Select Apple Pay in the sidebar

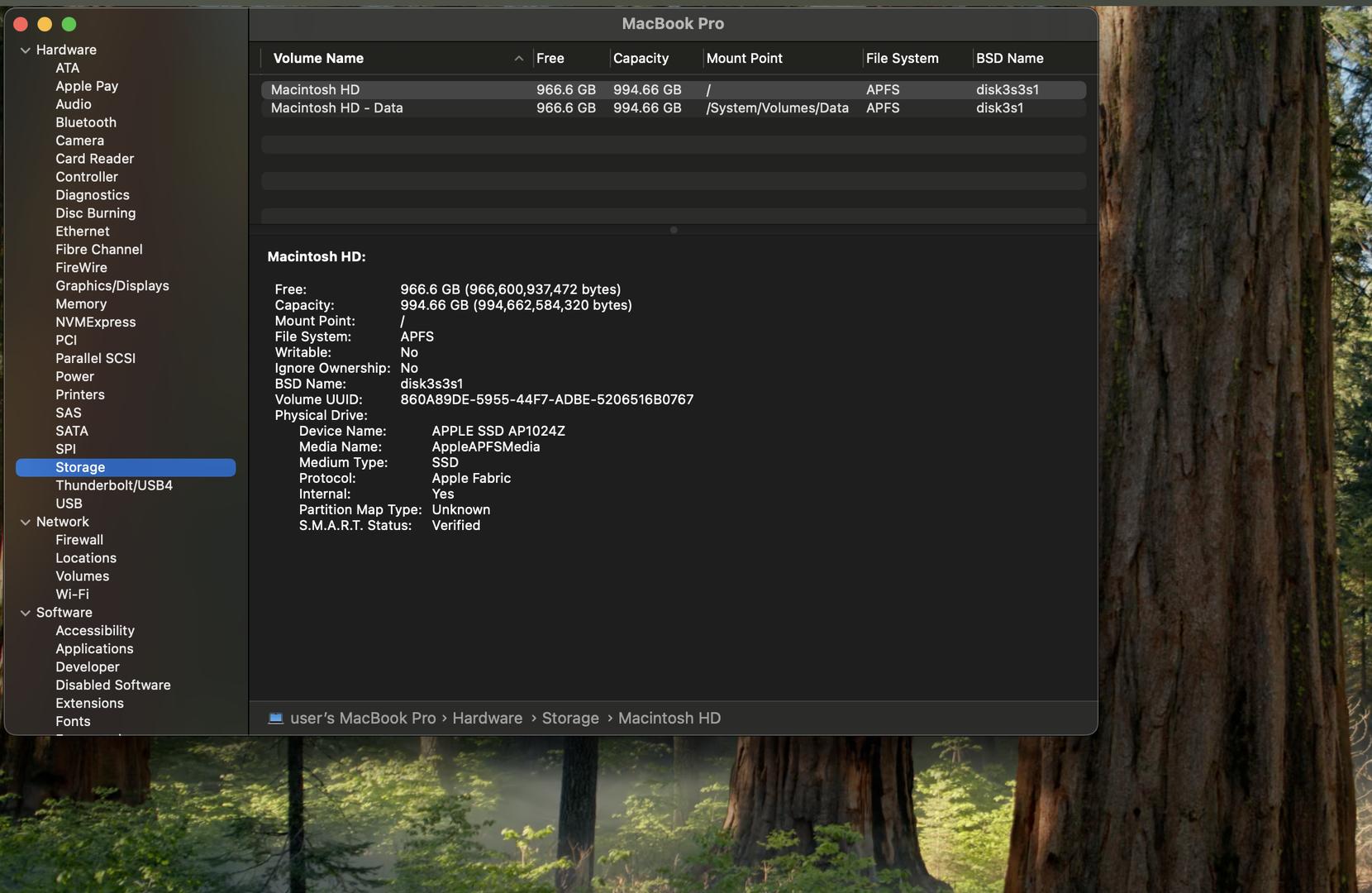(x=87, y=87)
